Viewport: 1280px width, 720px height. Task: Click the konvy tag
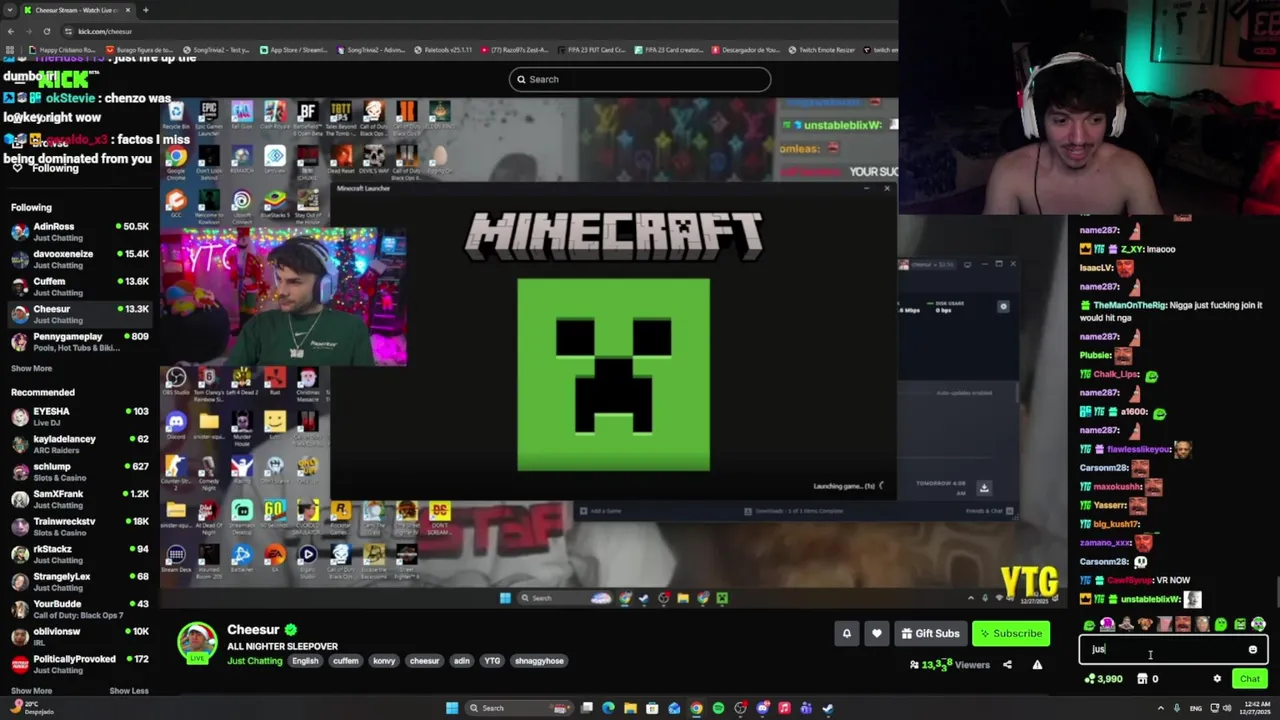[x=384, y=661]
